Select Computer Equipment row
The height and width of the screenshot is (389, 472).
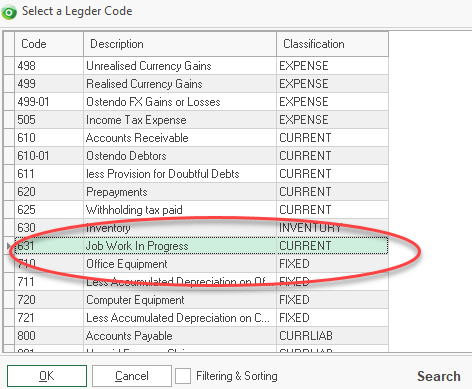pos(201,300)
